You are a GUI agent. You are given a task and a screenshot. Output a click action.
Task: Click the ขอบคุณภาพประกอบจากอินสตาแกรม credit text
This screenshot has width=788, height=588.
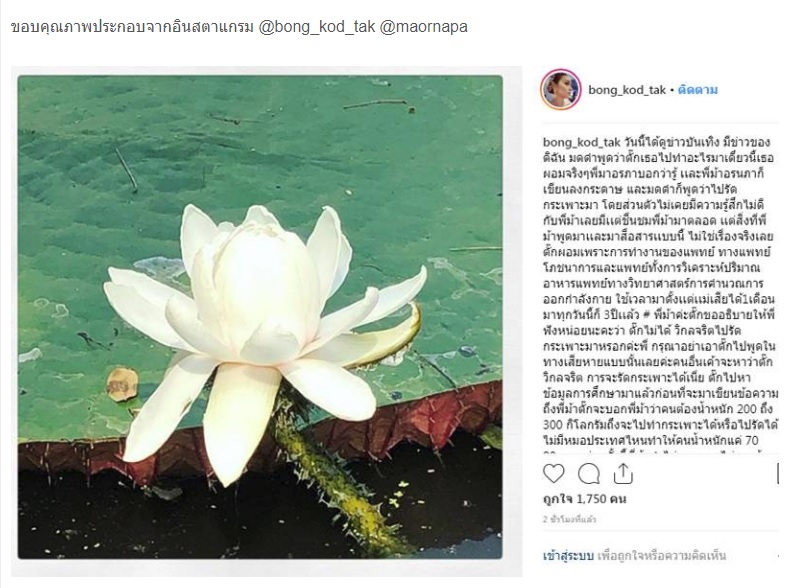tap(132, 26)
